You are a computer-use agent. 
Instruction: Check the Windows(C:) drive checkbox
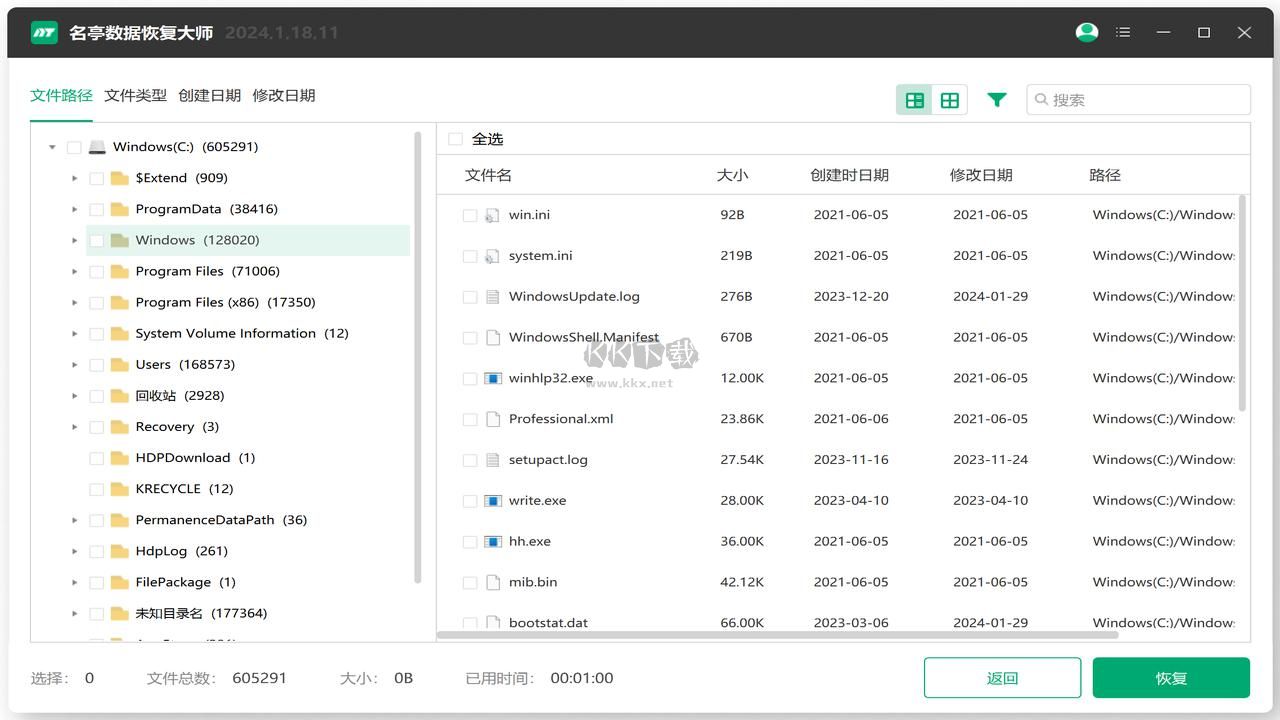click(x=74, y=147)
